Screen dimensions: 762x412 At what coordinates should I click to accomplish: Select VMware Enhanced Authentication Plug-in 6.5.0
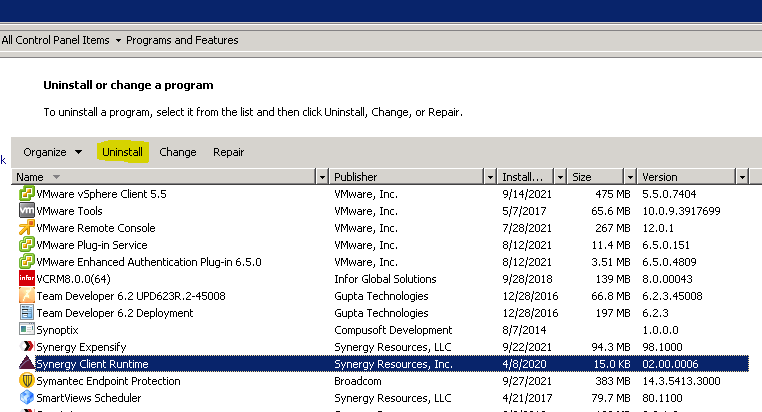tap(383, 262)
